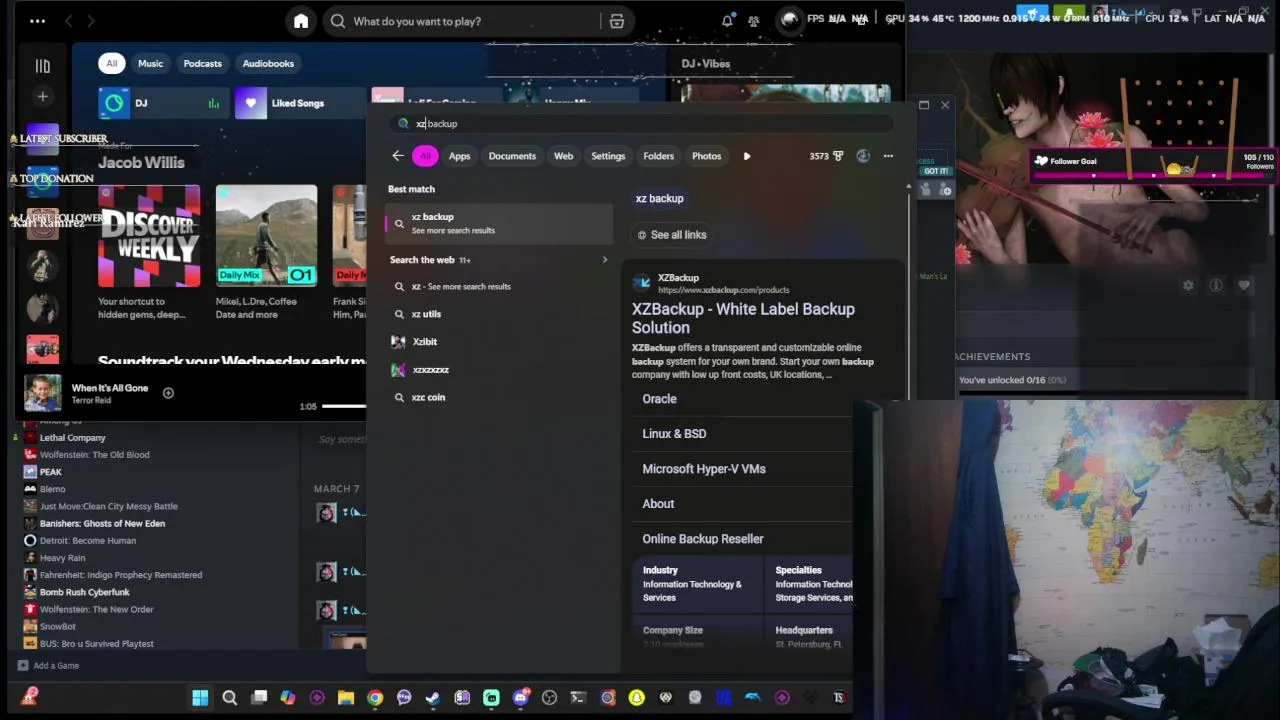Click Spotify create playlist plus button

42,97
